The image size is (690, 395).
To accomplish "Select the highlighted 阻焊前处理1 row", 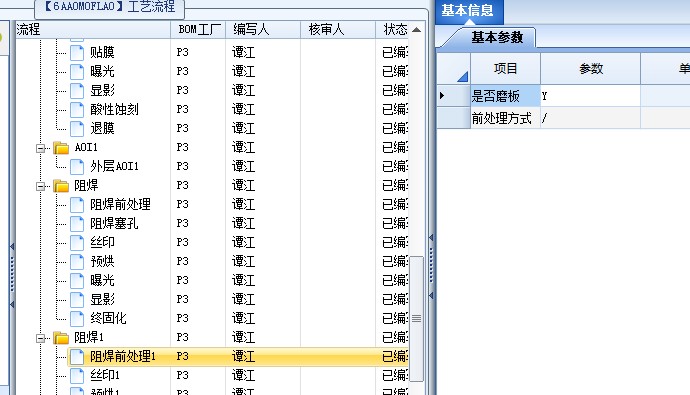I will [x=238, y=357].
